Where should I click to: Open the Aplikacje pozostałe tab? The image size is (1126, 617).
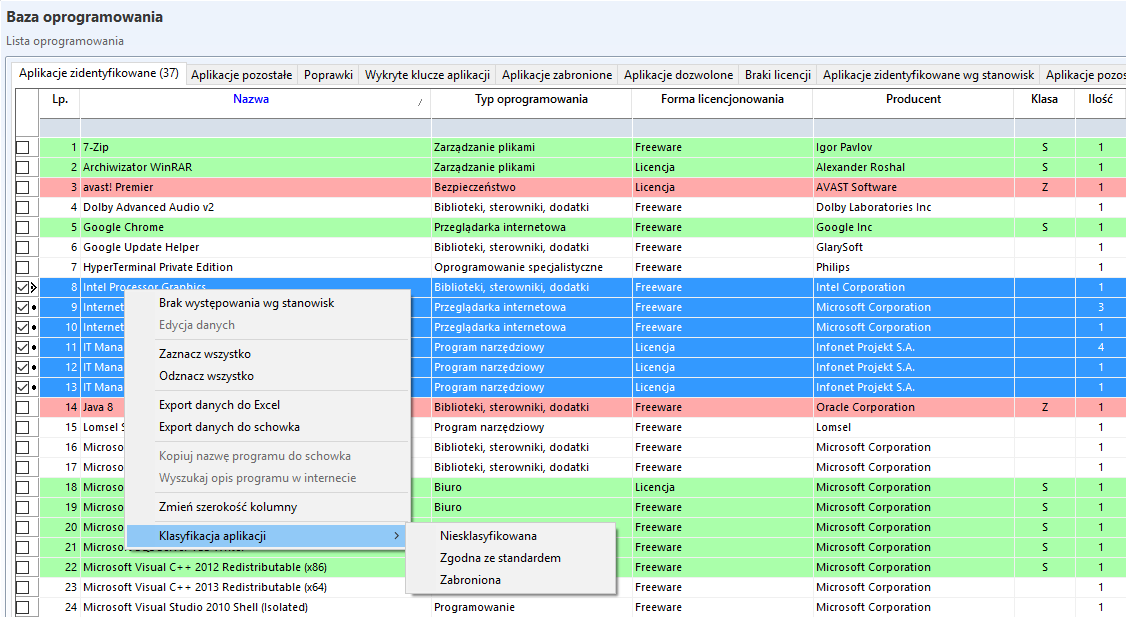pos(241,75)
